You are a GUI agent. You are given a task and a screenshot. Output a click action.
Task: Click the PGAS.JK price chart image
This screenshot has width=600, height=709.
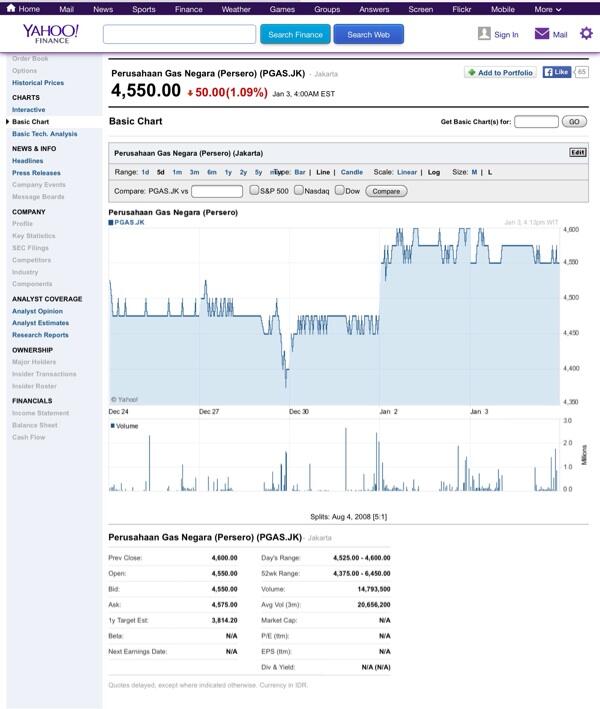[x=335, y=316]
